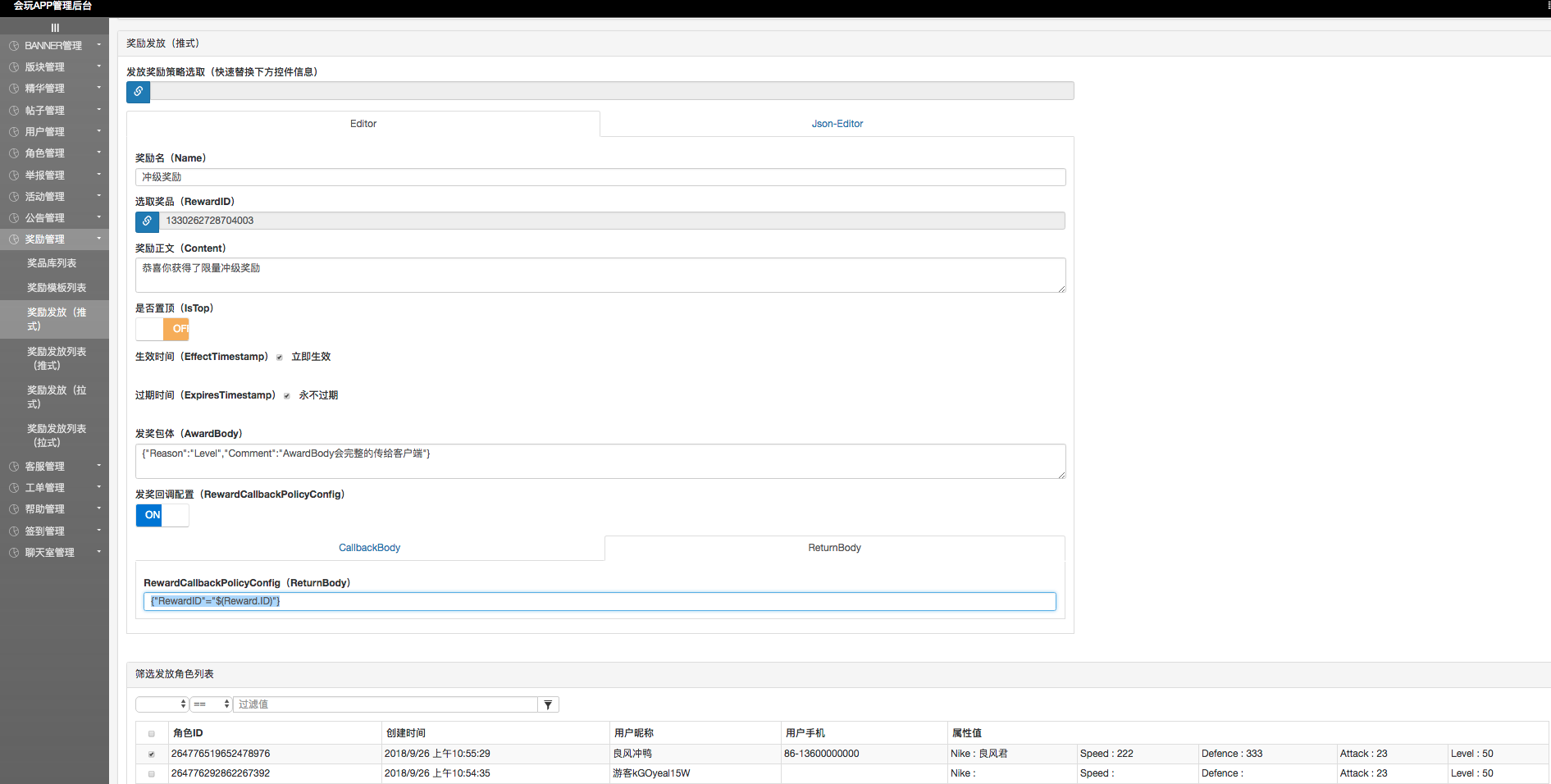Switch to the CallbackBody tab
Image resolution: width=1551 pixels, height=784 pixels.
369,548
